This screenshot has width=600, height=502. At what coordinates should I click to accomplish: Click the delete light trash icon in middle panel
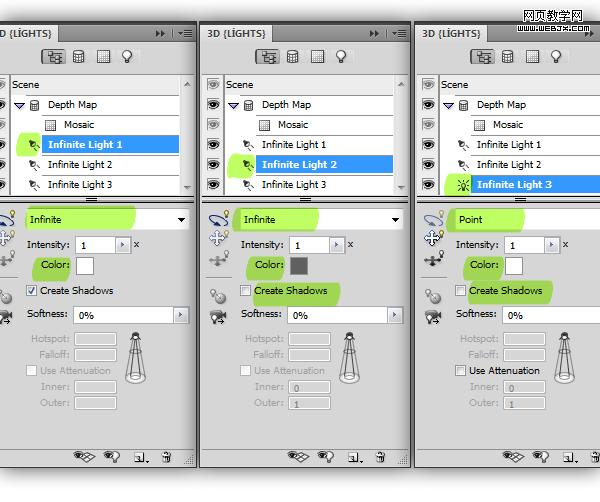coord(380,457)
